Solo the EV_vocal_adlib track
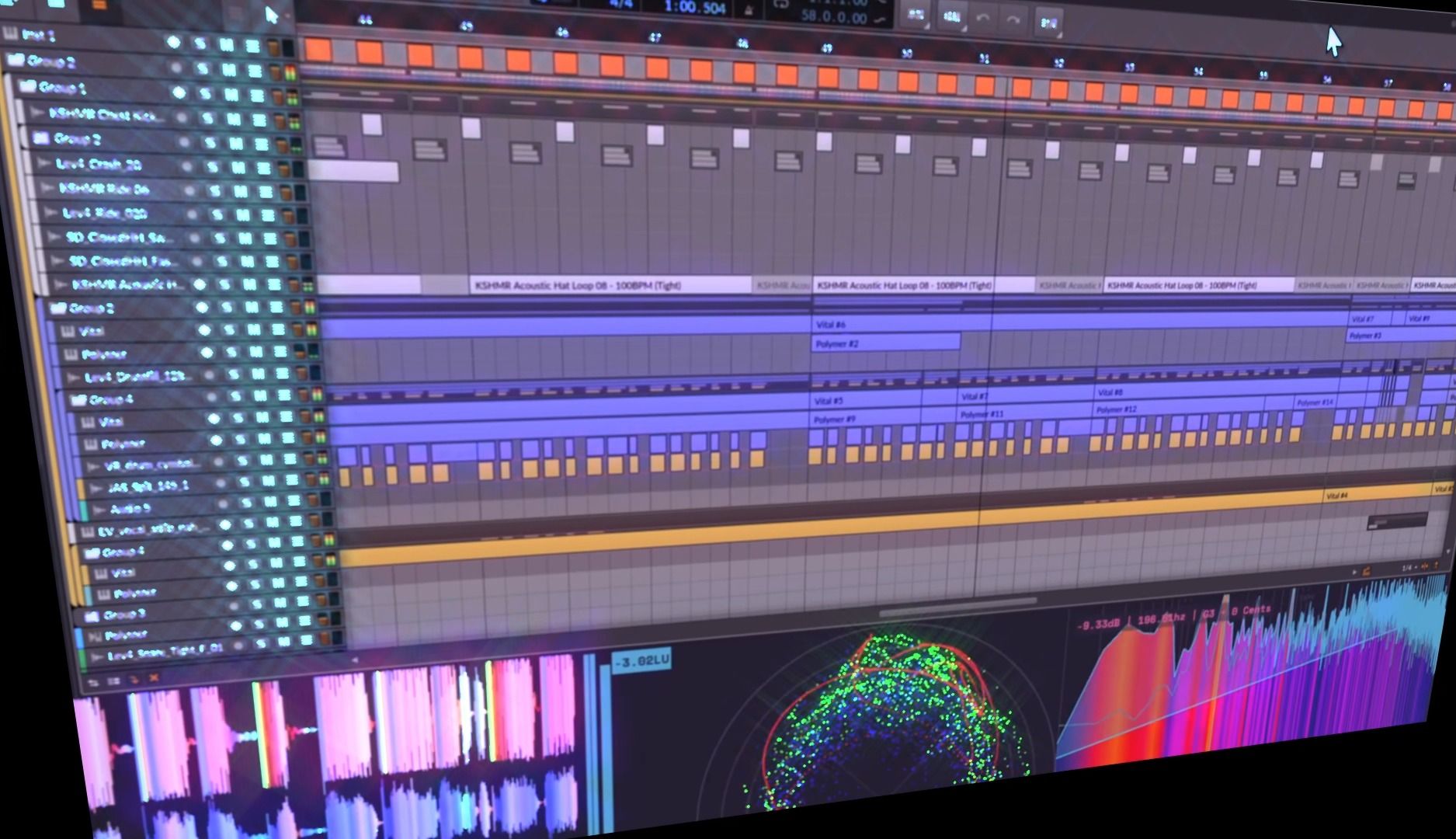 point(248,524)
